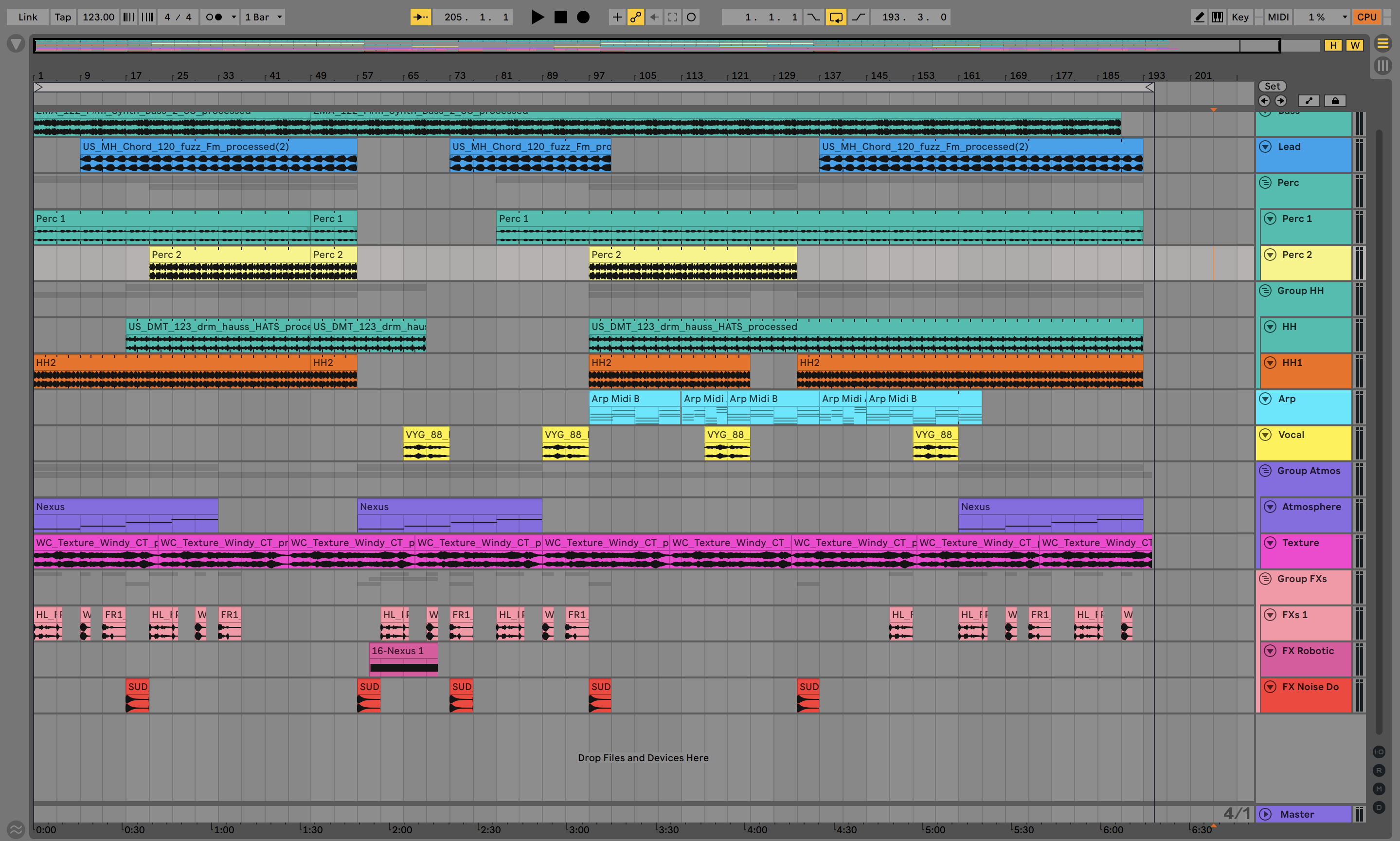
Task: Click the Punch-In switch icon
Action: [813, 17]
